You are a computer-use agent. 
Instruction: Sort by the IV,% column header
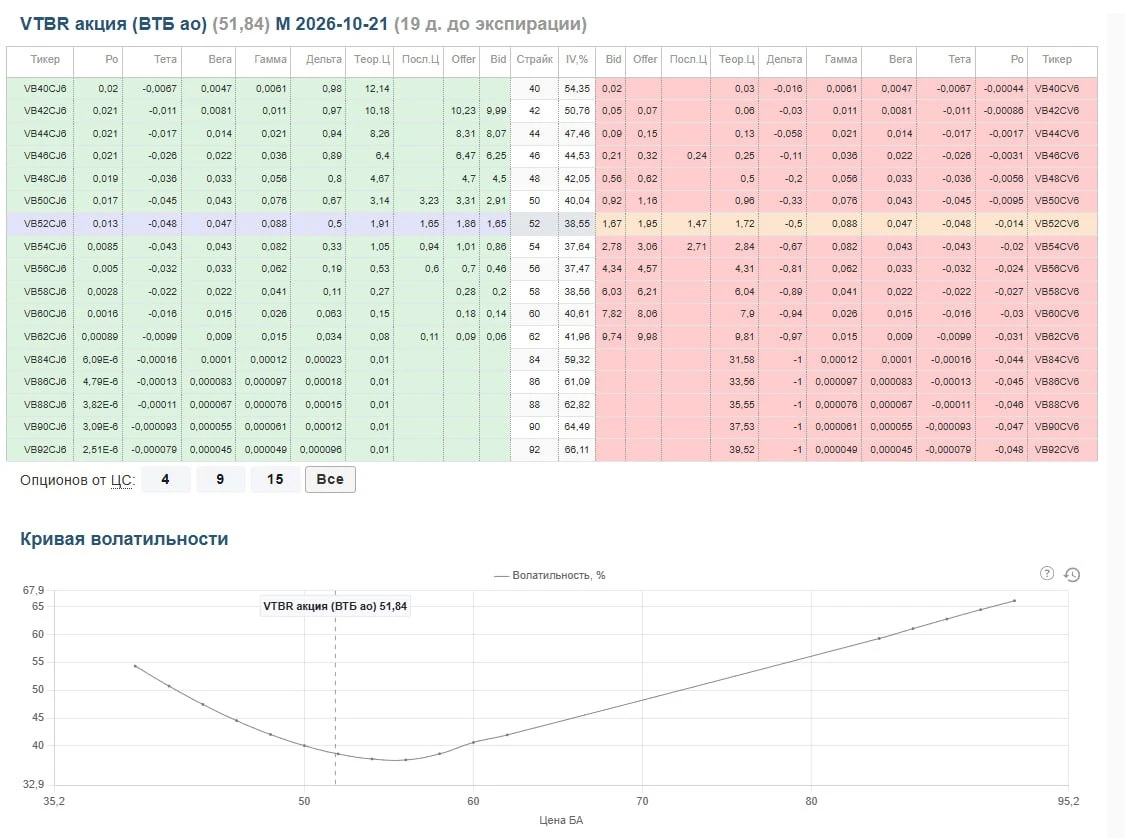coord(577,60)
